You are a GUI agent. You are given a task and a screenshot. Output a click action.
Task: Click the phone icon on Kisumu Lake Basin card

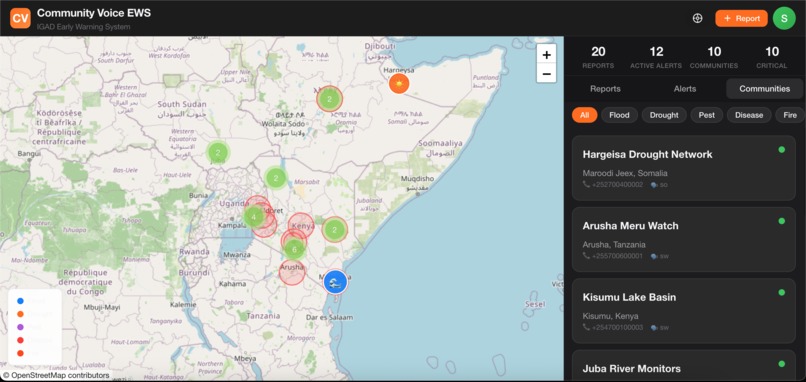pos(587,328)
